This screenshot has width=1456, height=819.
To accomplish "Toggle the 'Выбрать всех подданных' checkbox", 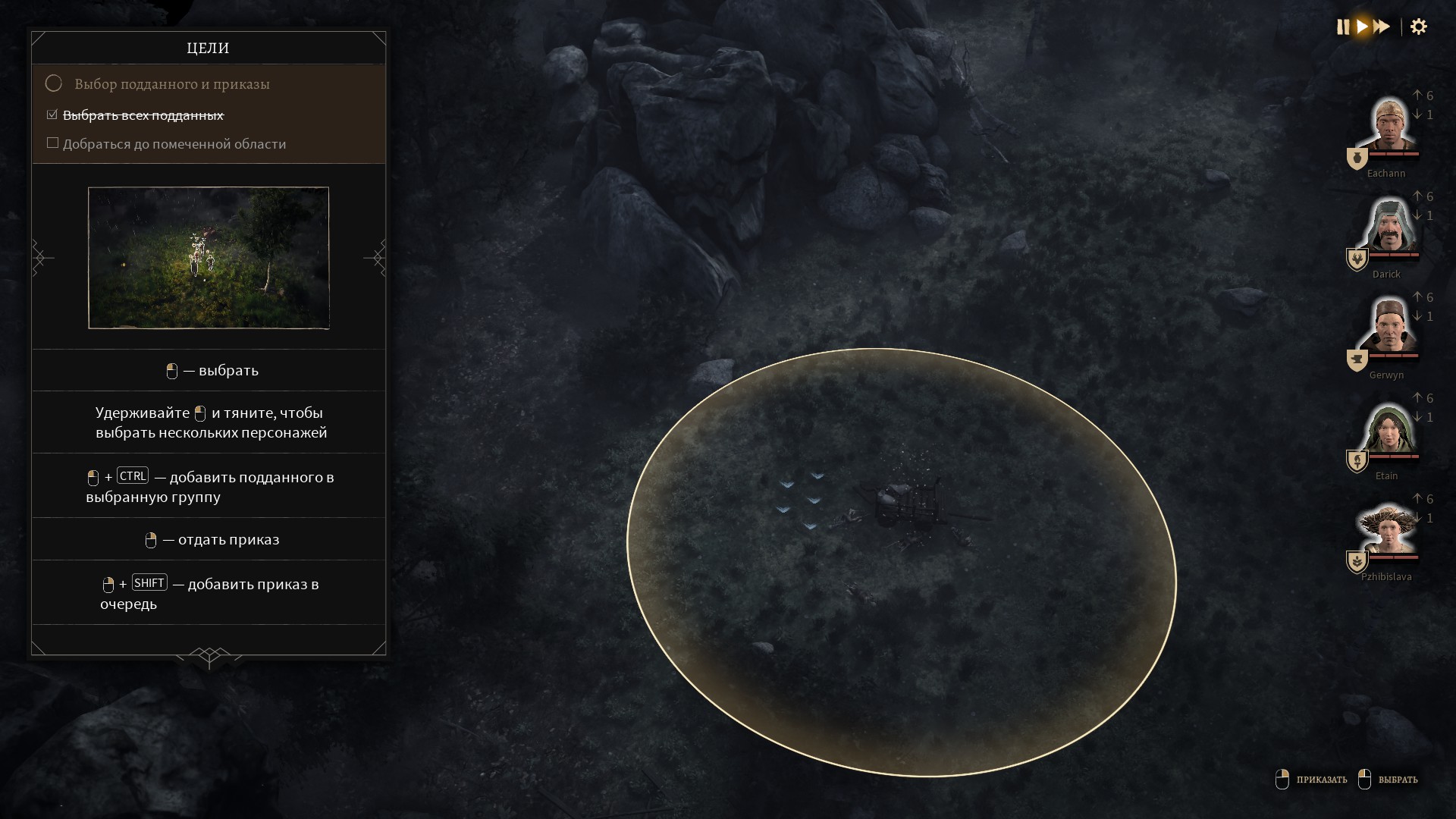I will [x=52, y=115].
